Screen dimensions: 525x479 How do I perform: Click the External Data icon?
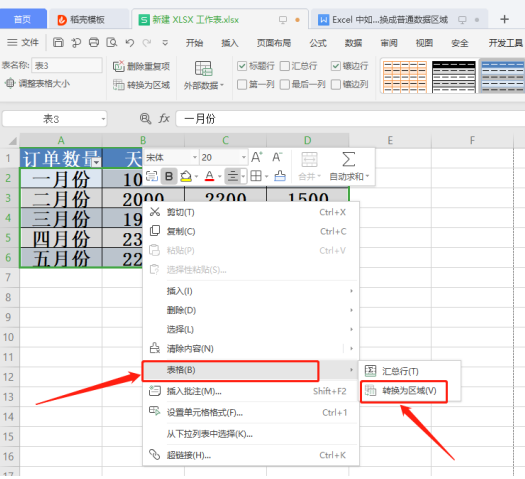(203, 68)
